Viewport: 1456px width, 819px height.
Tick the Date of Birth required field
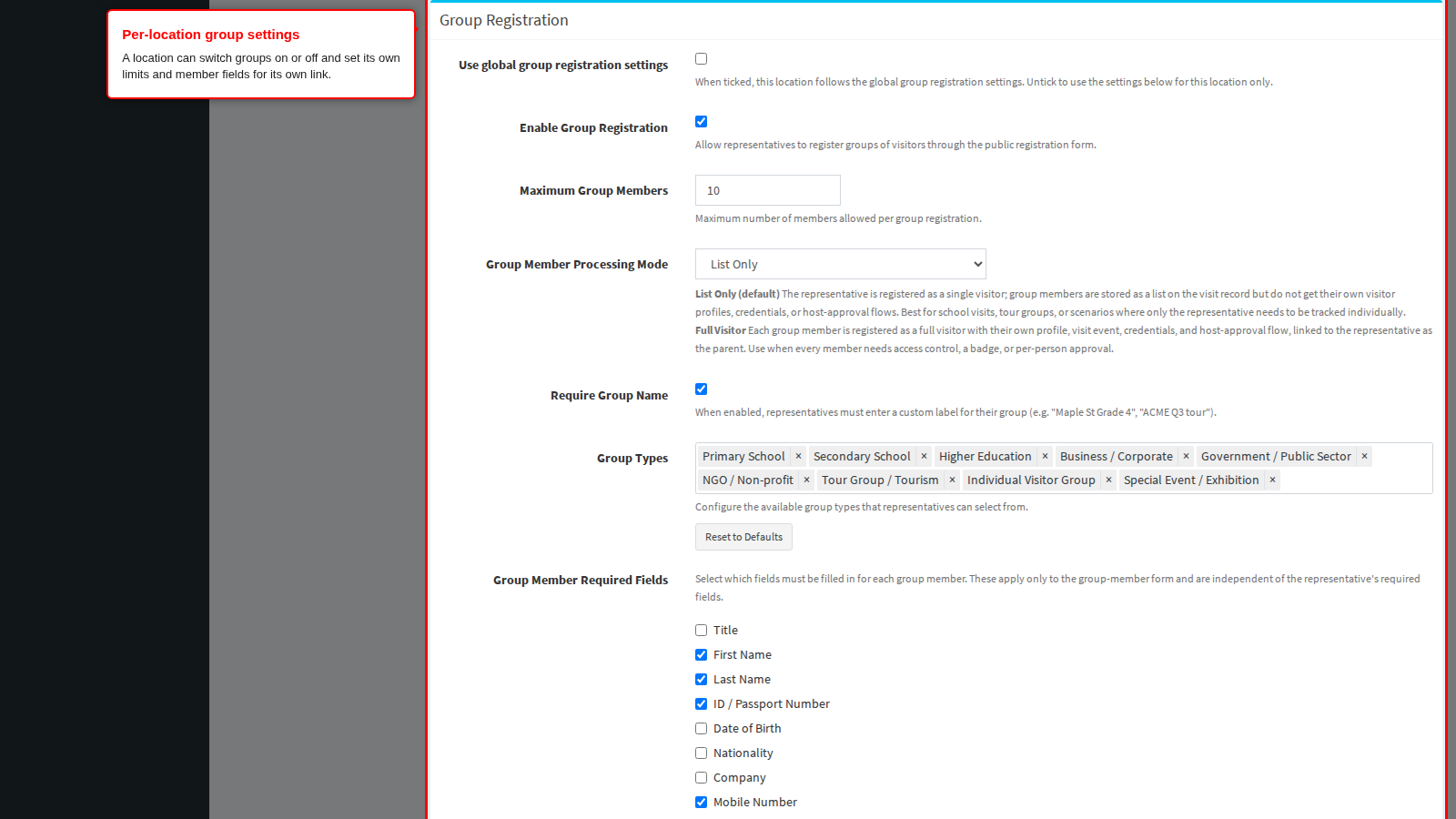701,729
